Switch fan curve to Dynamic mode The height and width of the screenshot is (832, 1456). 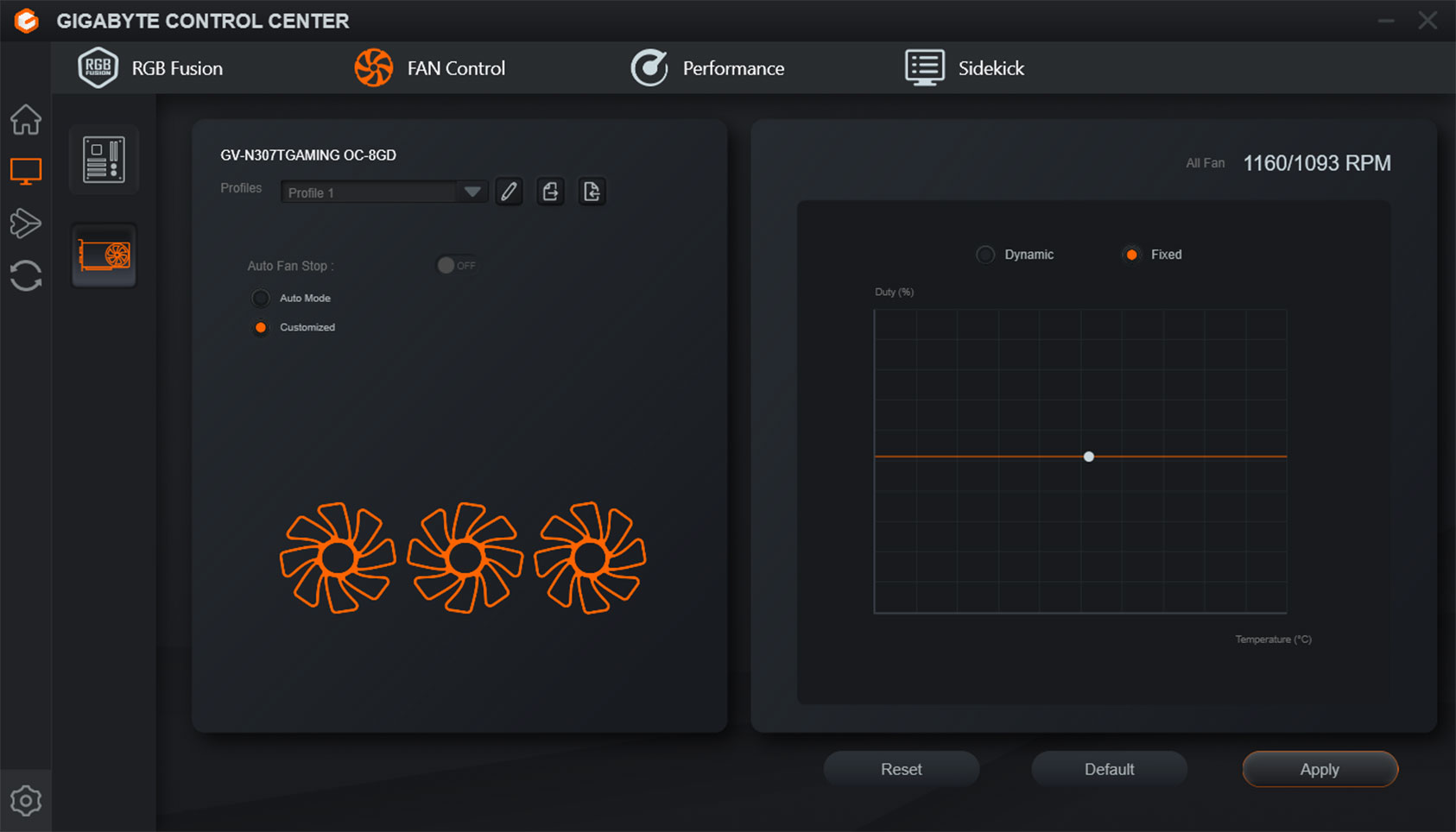(x=985, y=254)
